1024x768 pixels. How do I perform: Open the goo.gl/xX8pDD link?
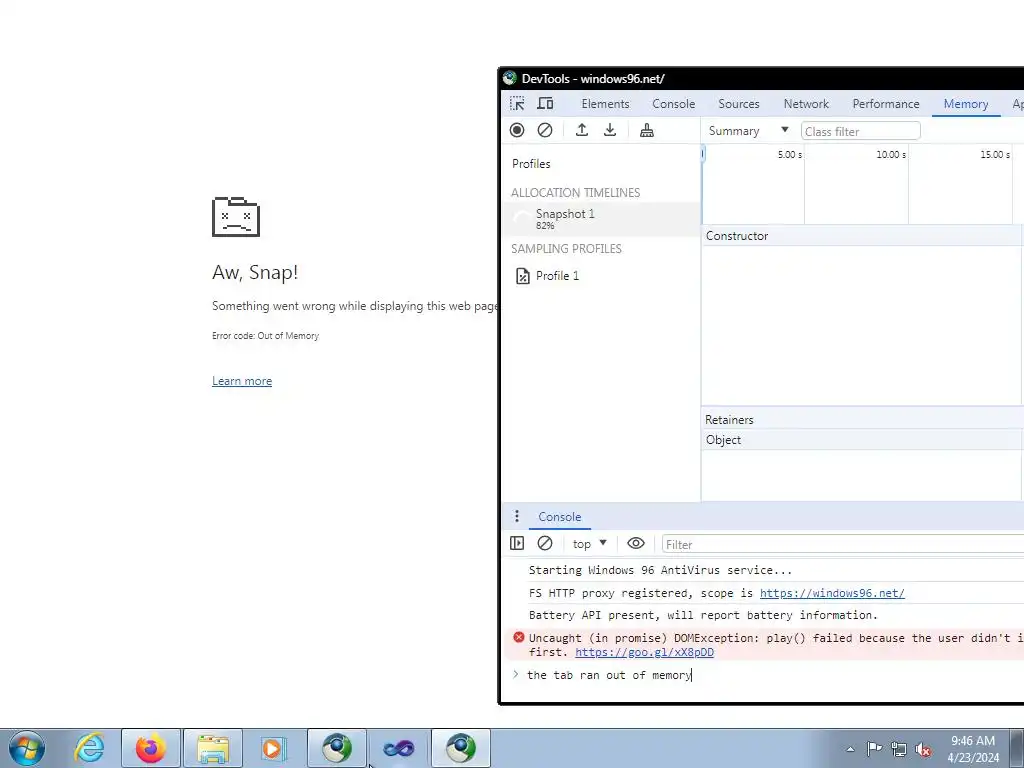(x=644, y=652)
